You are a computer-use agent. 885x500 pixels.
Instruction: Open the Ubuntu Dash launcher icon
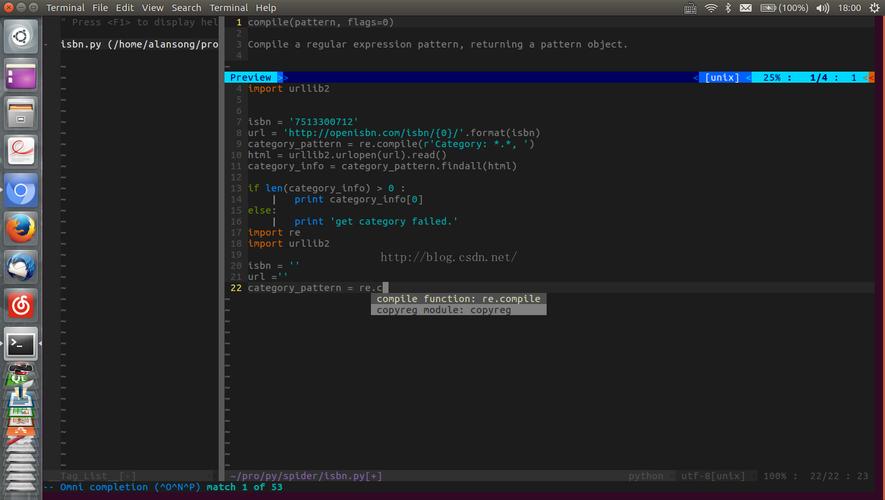[21, 37]
